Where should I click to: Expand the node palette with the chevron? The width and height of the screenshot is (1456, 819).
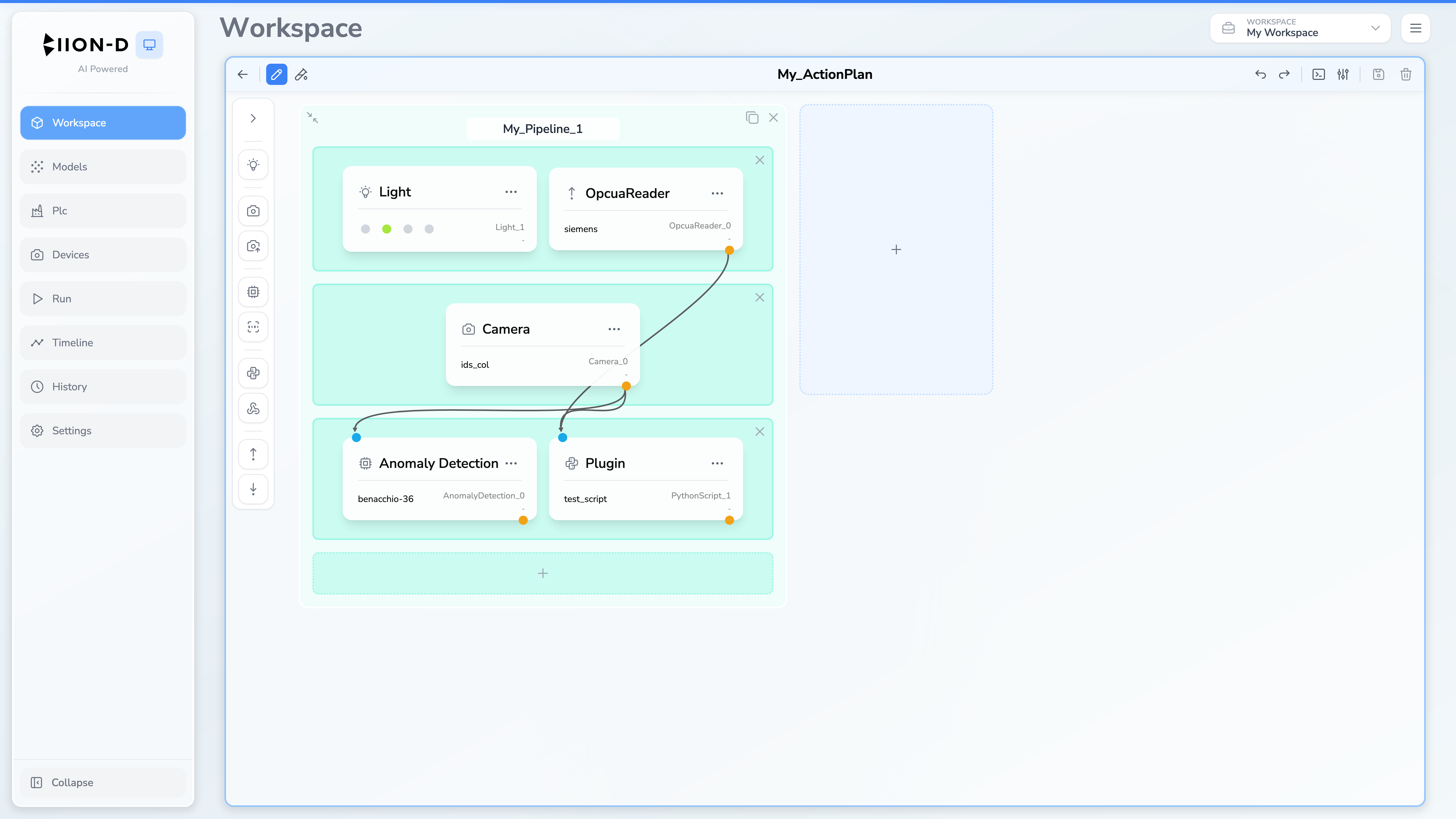click(x=253, y=118)
